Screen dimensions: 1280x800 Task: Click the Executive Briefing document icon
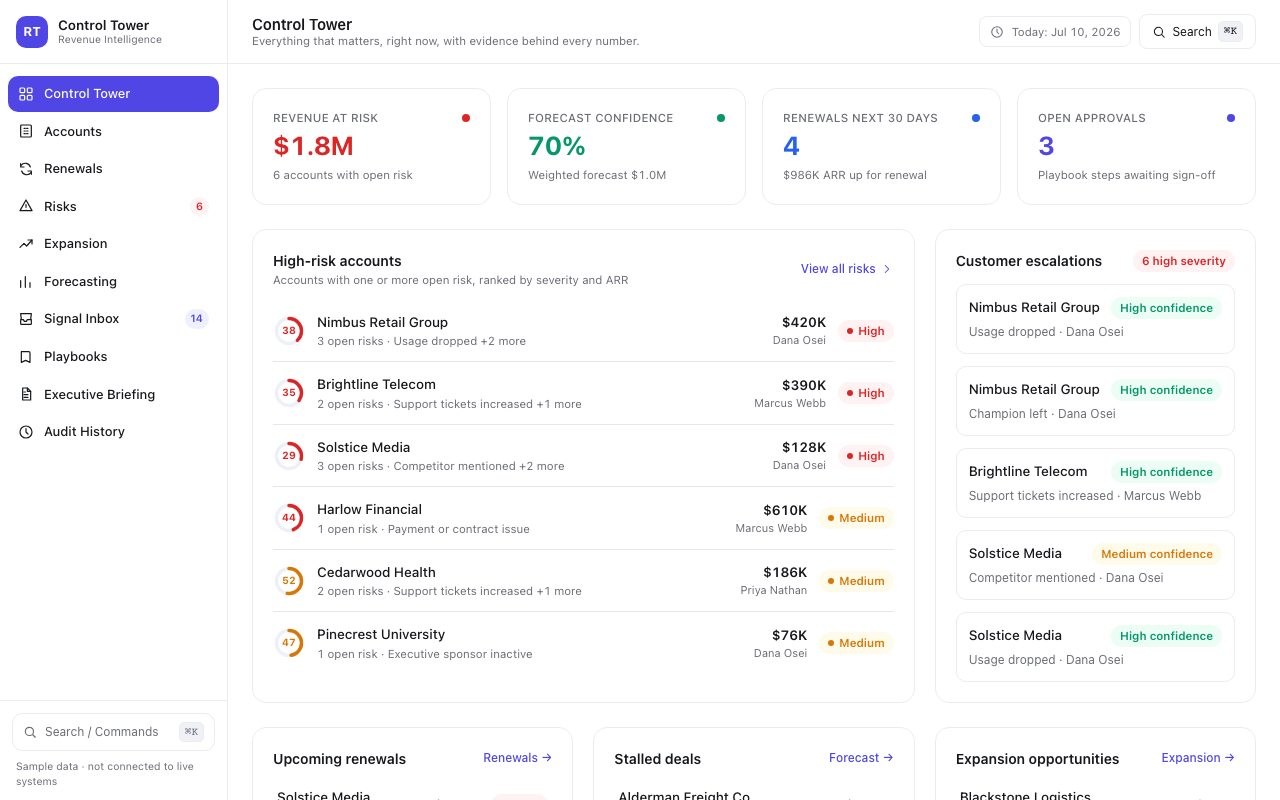[x=26, y=394]
